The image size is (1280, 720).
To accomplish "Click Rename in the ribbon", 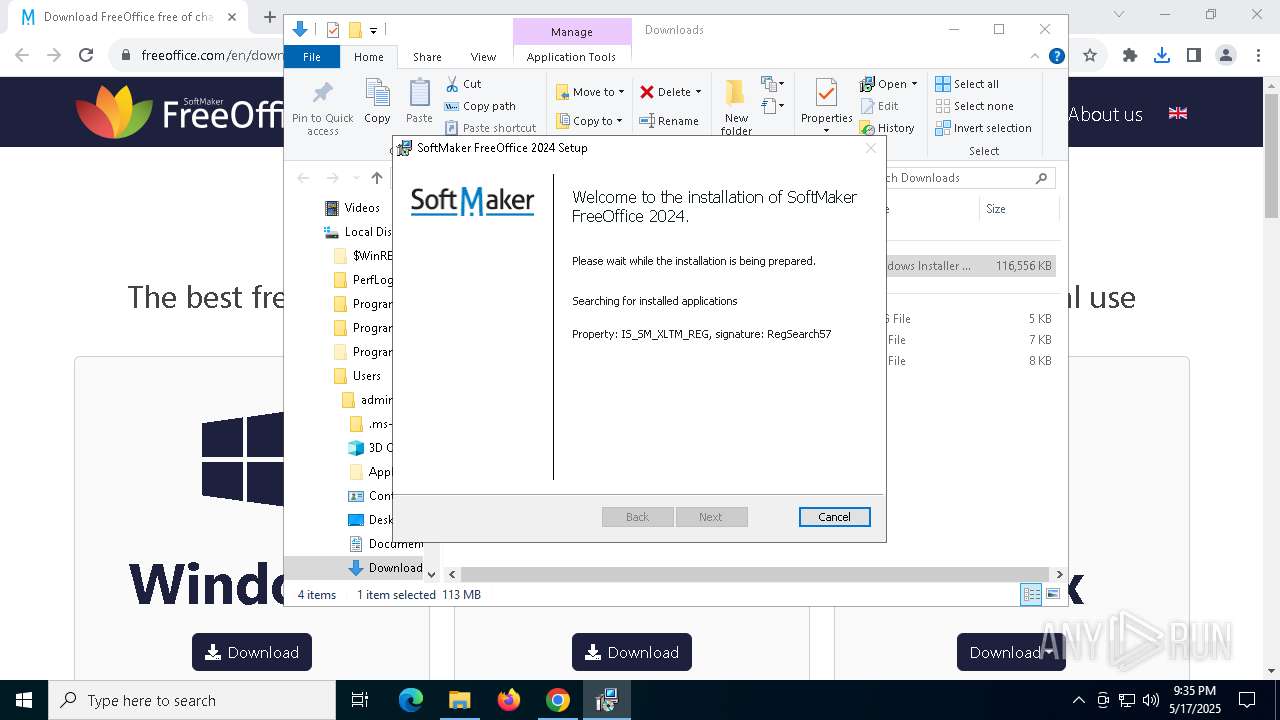I will click(x=669, y=121).
